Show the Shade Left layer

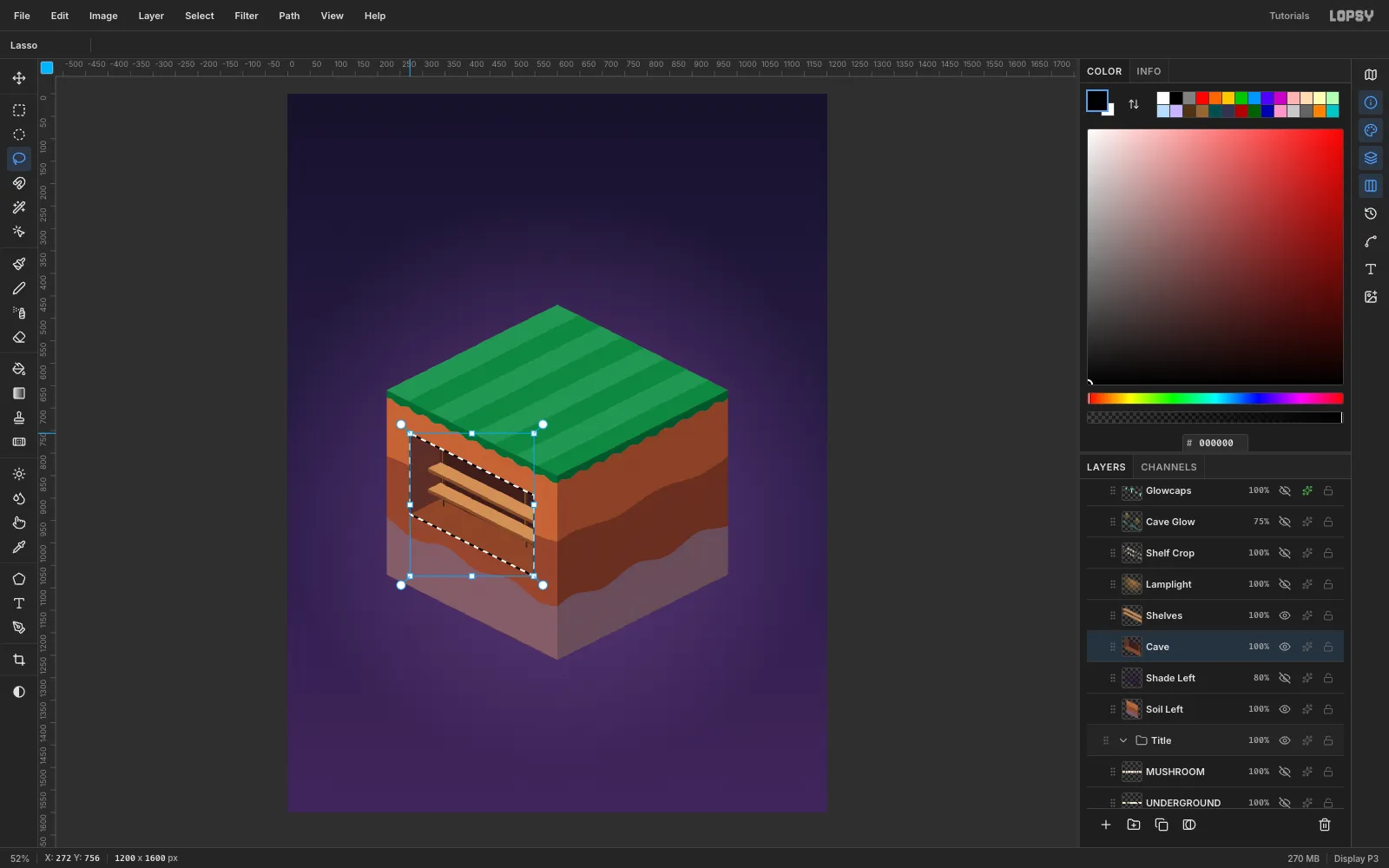pos(1285,678)
